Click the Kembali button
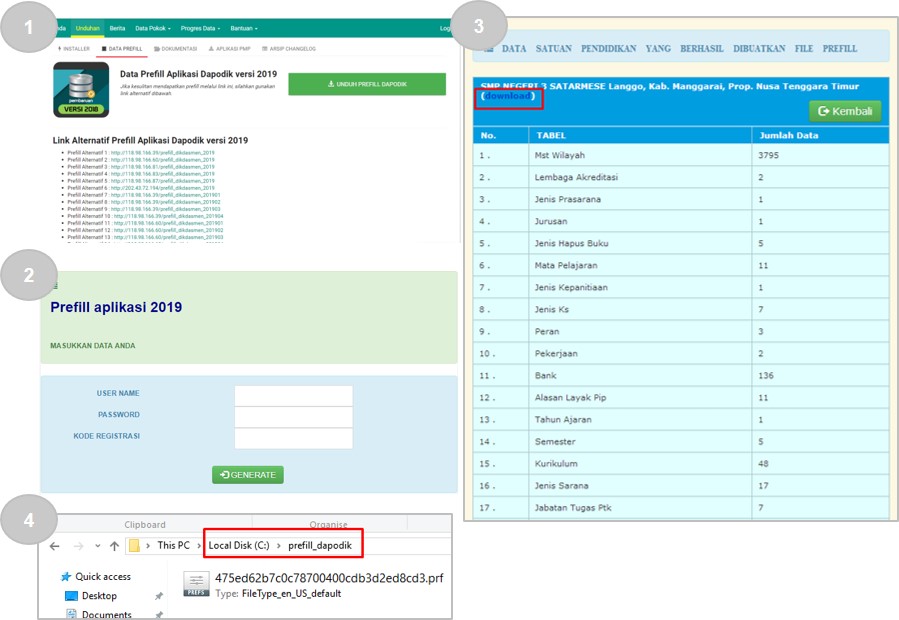This screenshot has height=620, width=899. click(845, 111)
